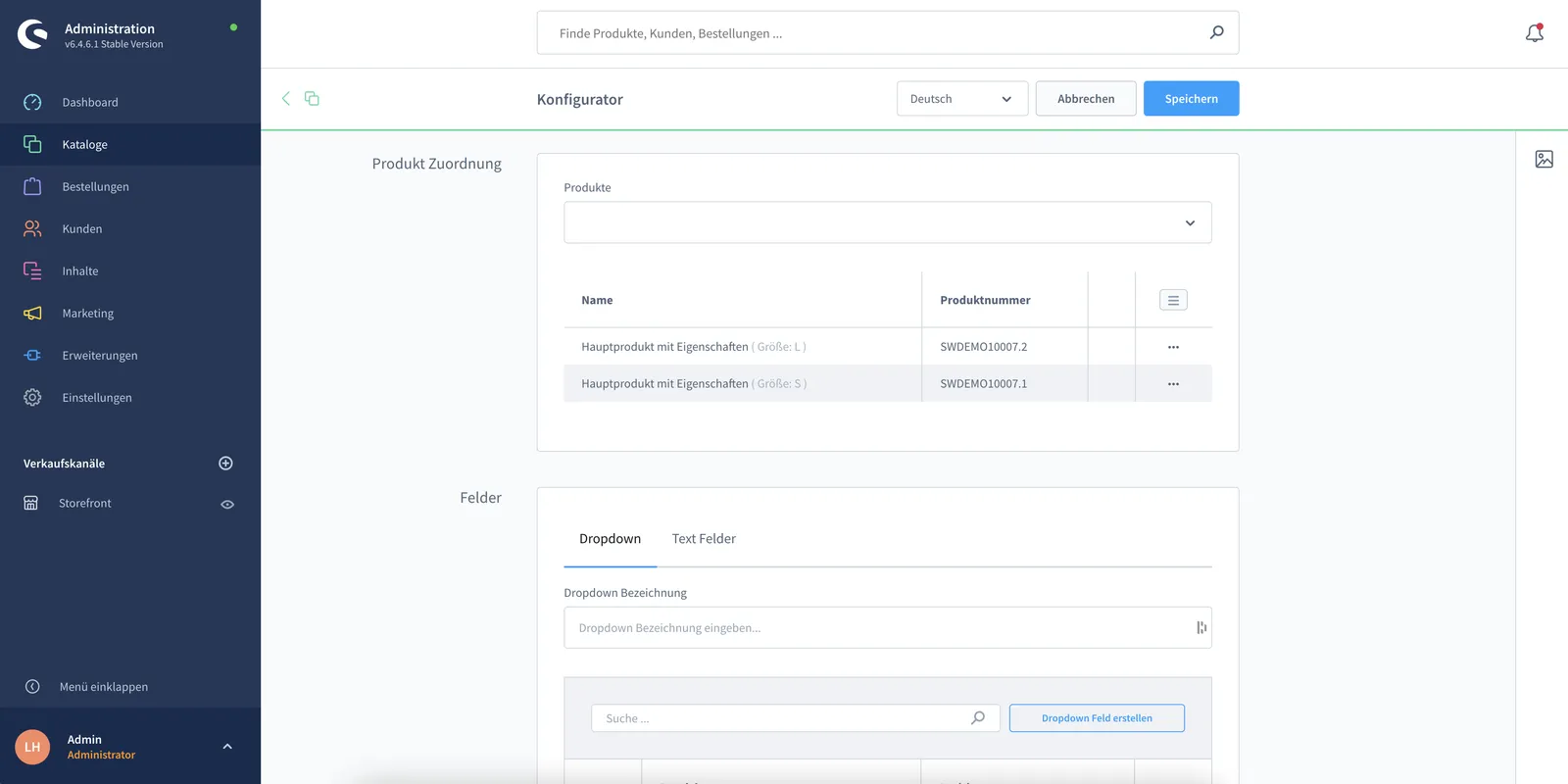Open Dashboard menu item
Screen dimensions: 1568x784
click(x=130, y=102)
